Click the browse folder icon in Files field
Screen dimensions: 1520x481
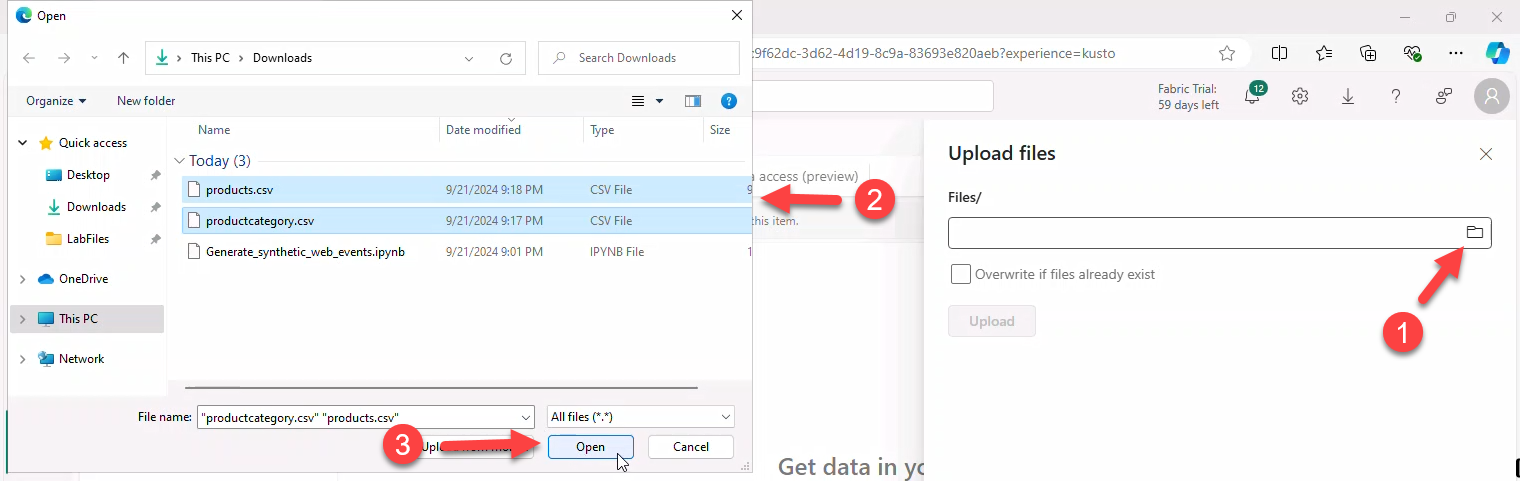[x=1474, y=232]
